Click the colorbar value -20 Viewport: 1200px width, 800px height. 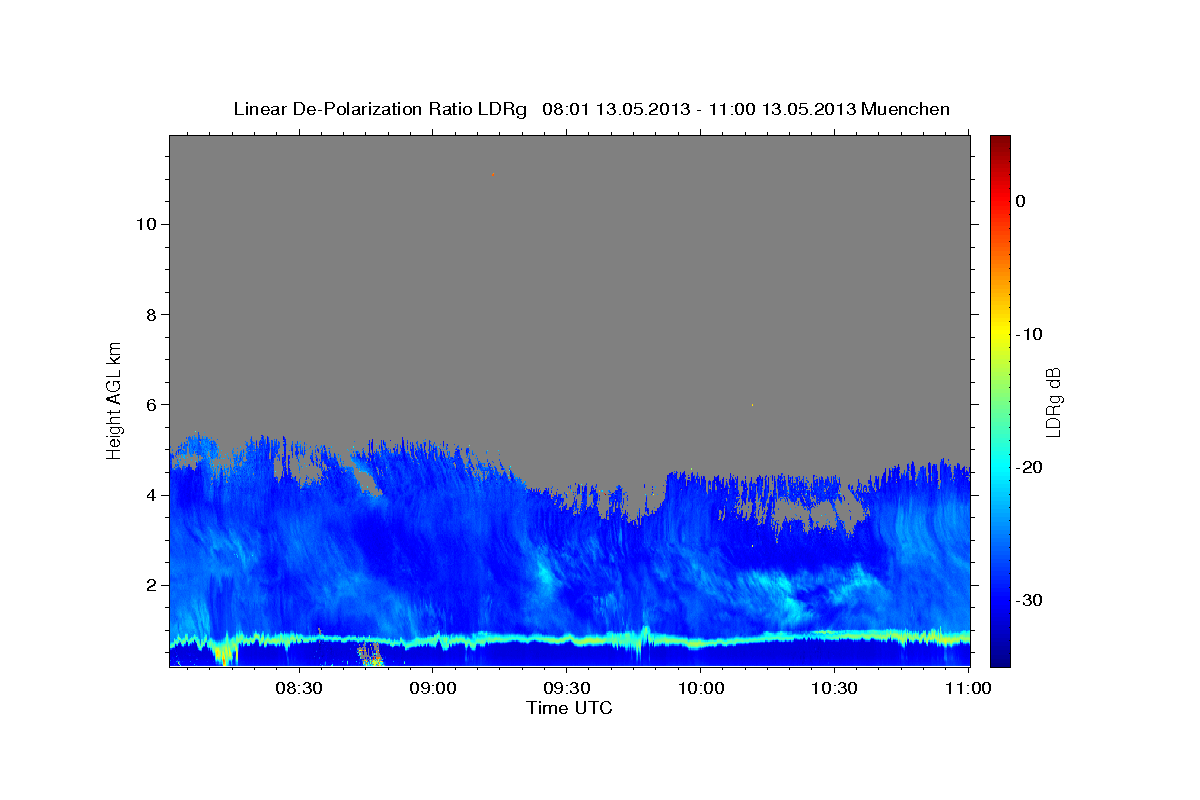click(x=1030, y=467)
